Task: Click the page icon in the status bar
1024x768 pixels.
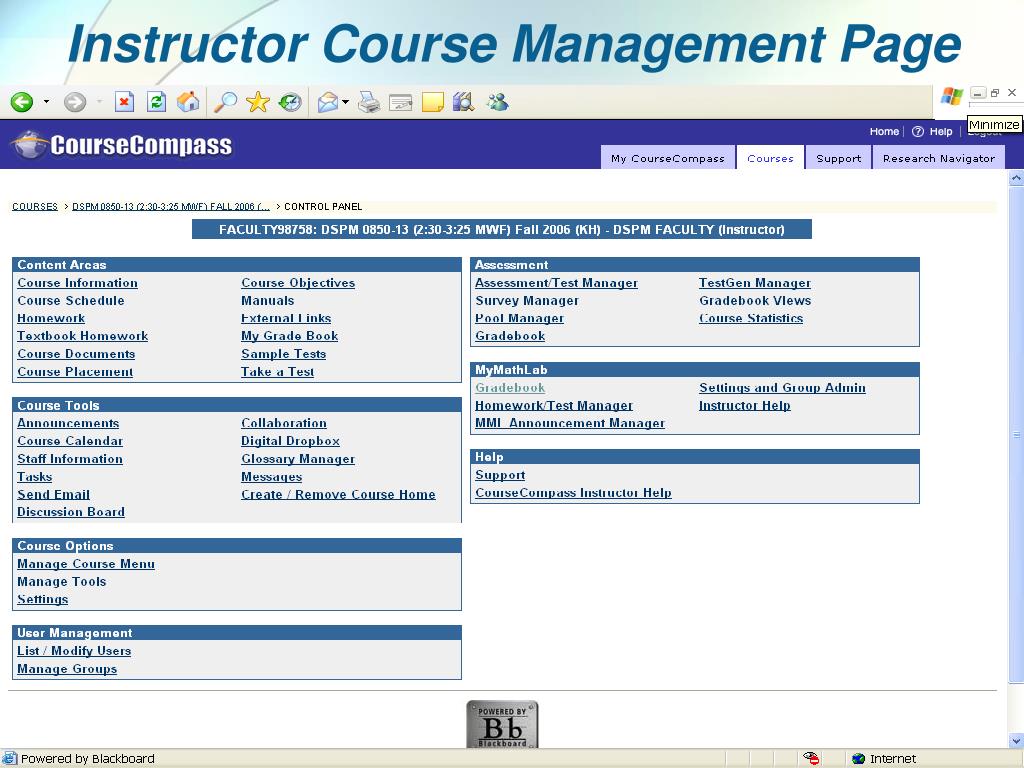Action: pyautogui.click(x=9, y=758)
